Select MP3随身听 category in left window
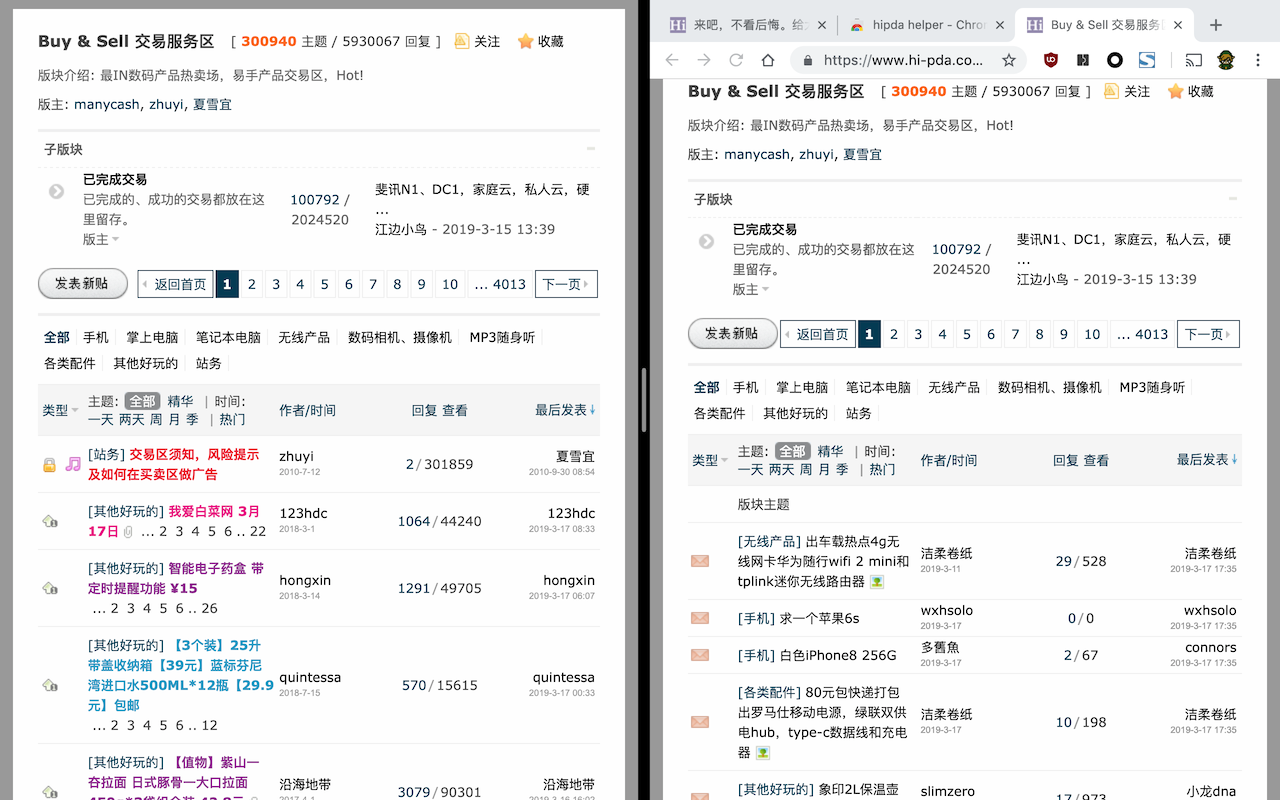 click(502, 337)
